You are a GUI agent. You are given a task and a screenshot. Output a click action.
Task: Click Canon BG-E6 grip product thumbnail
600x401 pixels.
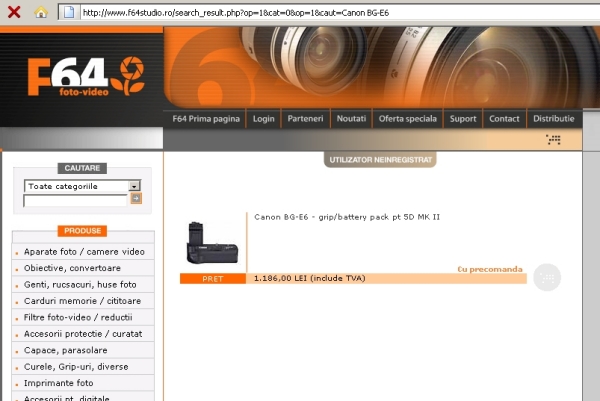point(212,243)
